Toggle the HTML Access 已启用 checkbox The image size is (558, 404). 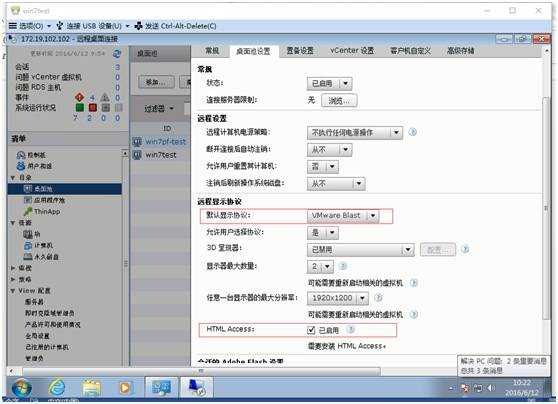[x=311, y=330]
